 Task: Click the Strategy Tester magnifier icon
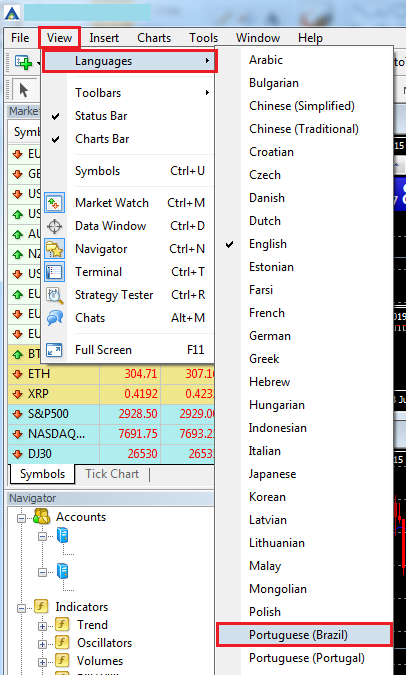pyautogui.click(x=54, y=295)
